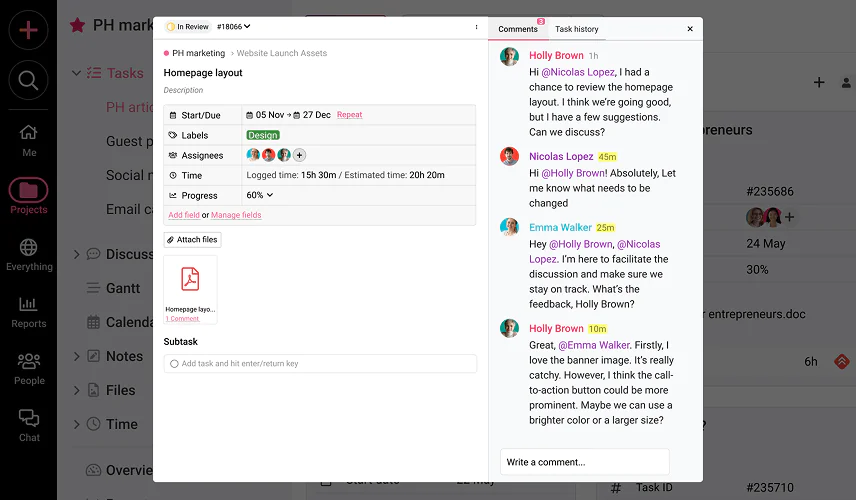This screenshot has height=500, width=856.
Task: Click the Attach files button
Action: pos(192,240)
